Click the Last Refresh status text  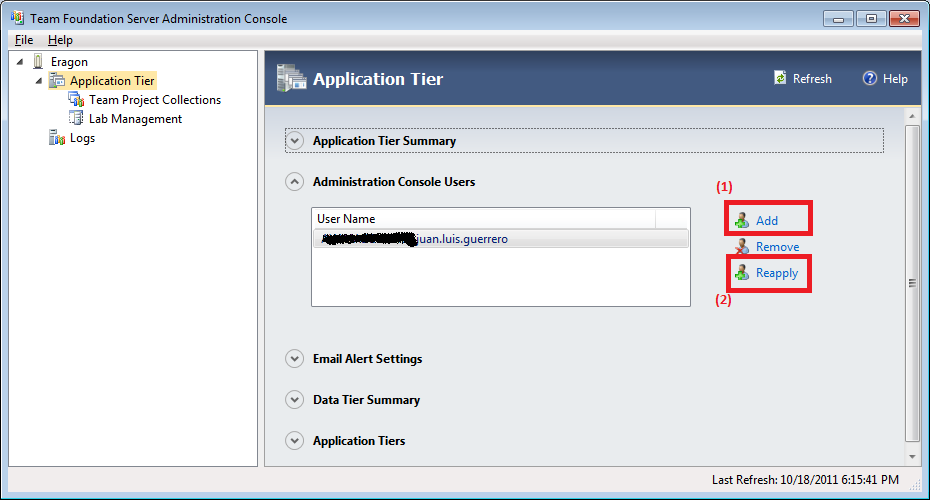click(x=805, y=479)
